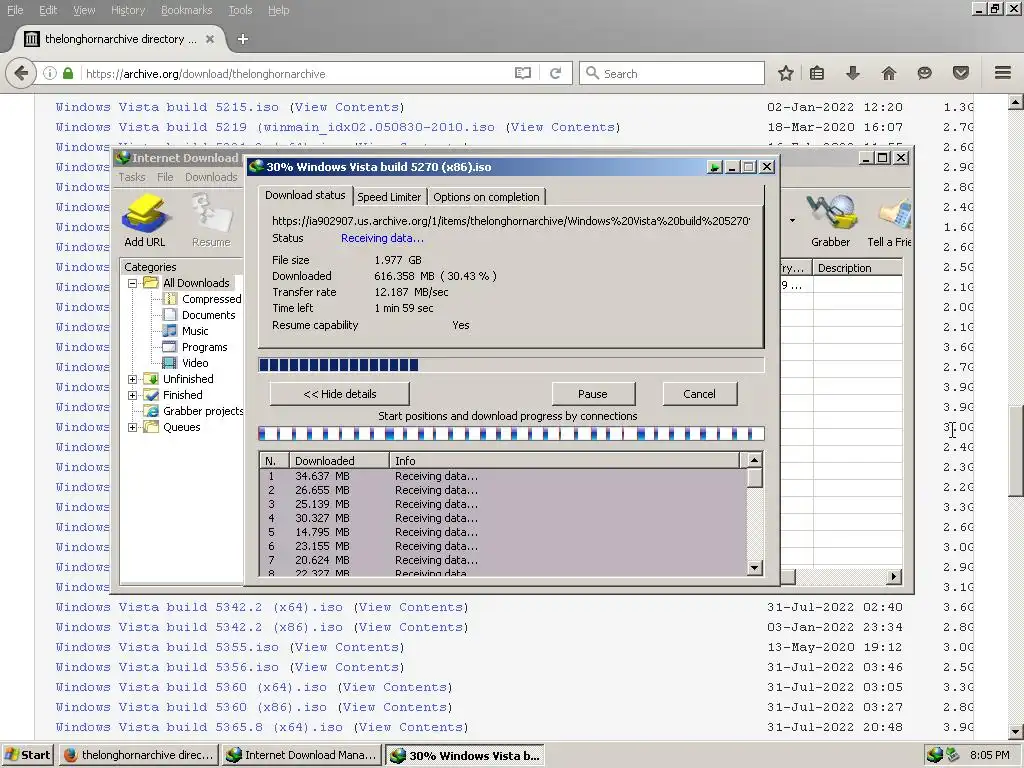The width and height of the screenshot is (1024, 768).
Task: Close the thelonghornarchive directory tab
Action: (210, 39)
